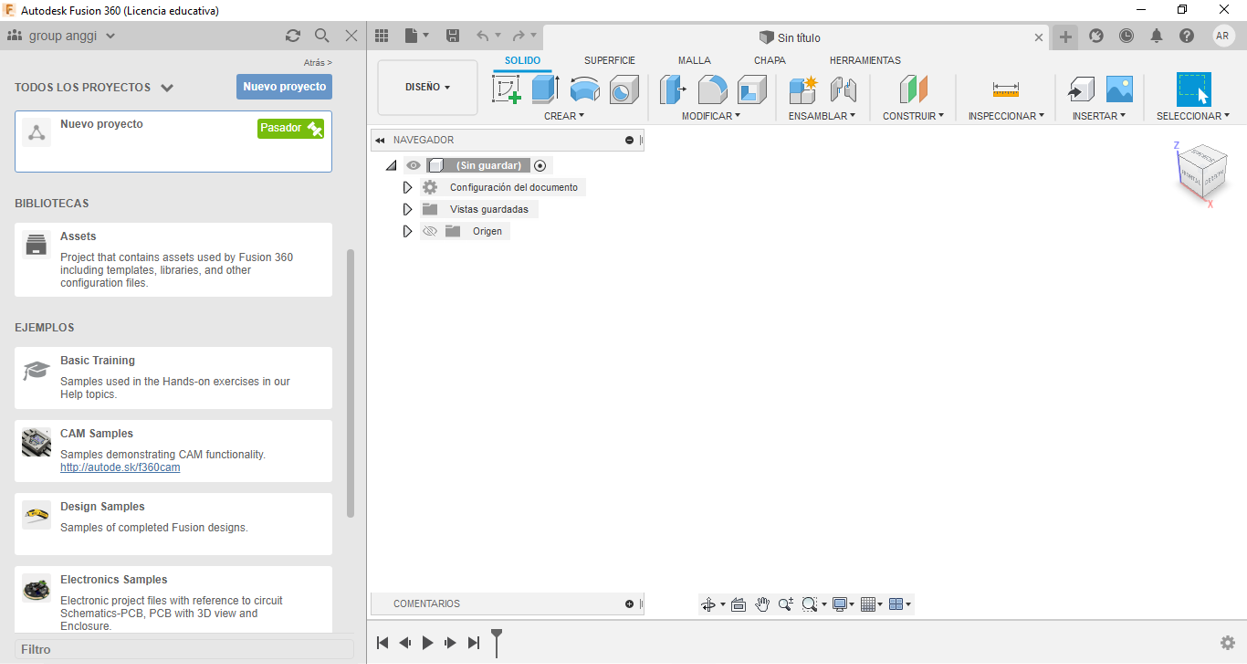Open the ENSAMBLAR dropdown menu
This screenshot has height=664, width=1247.
[822, 116]
